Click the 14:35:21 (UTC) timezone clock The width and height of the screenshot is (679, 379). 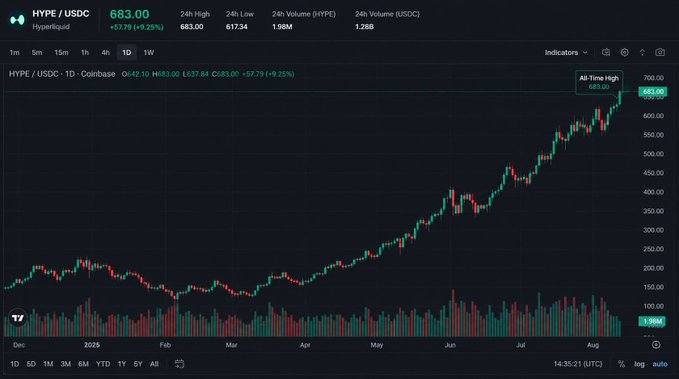(578, 364)
